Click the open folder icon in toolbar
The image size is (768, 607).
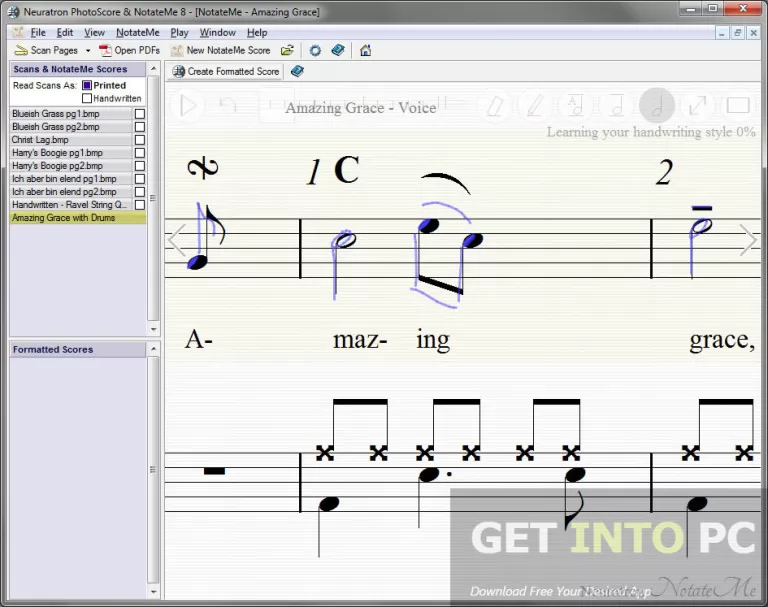coord(288,50)
